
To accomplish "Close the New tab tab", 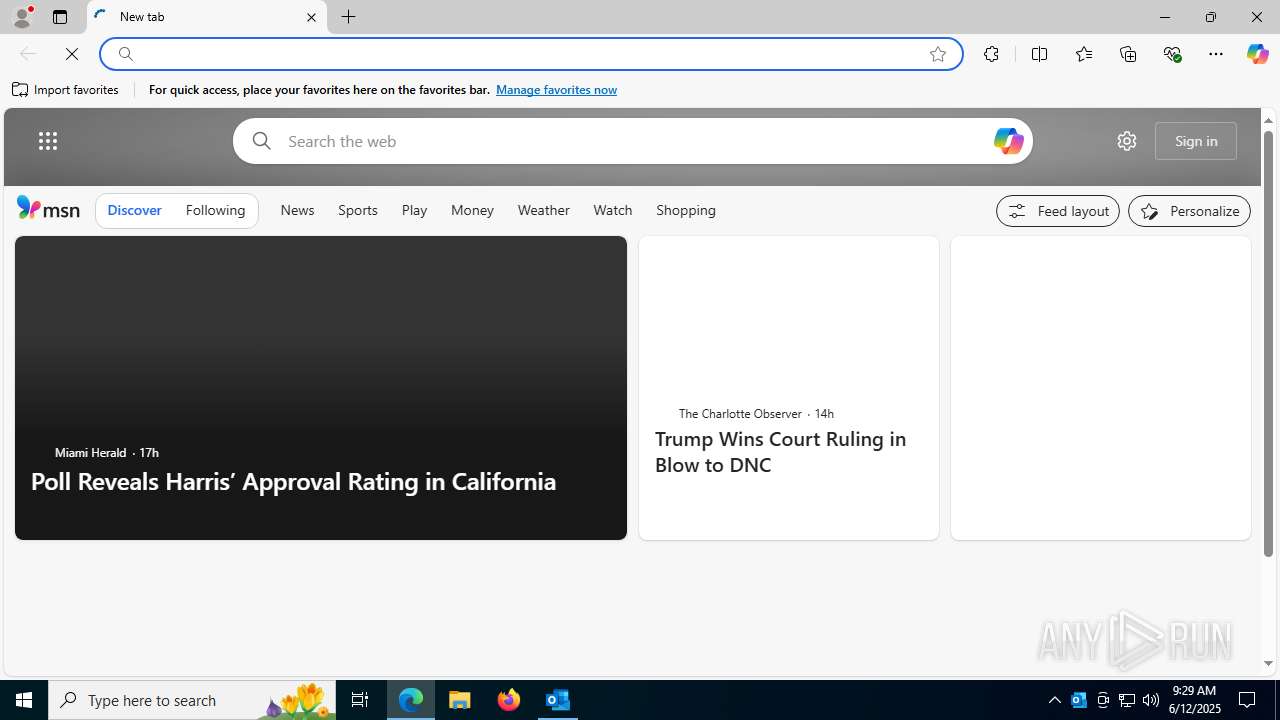I will pyautogui.click(x=311, y=17).
